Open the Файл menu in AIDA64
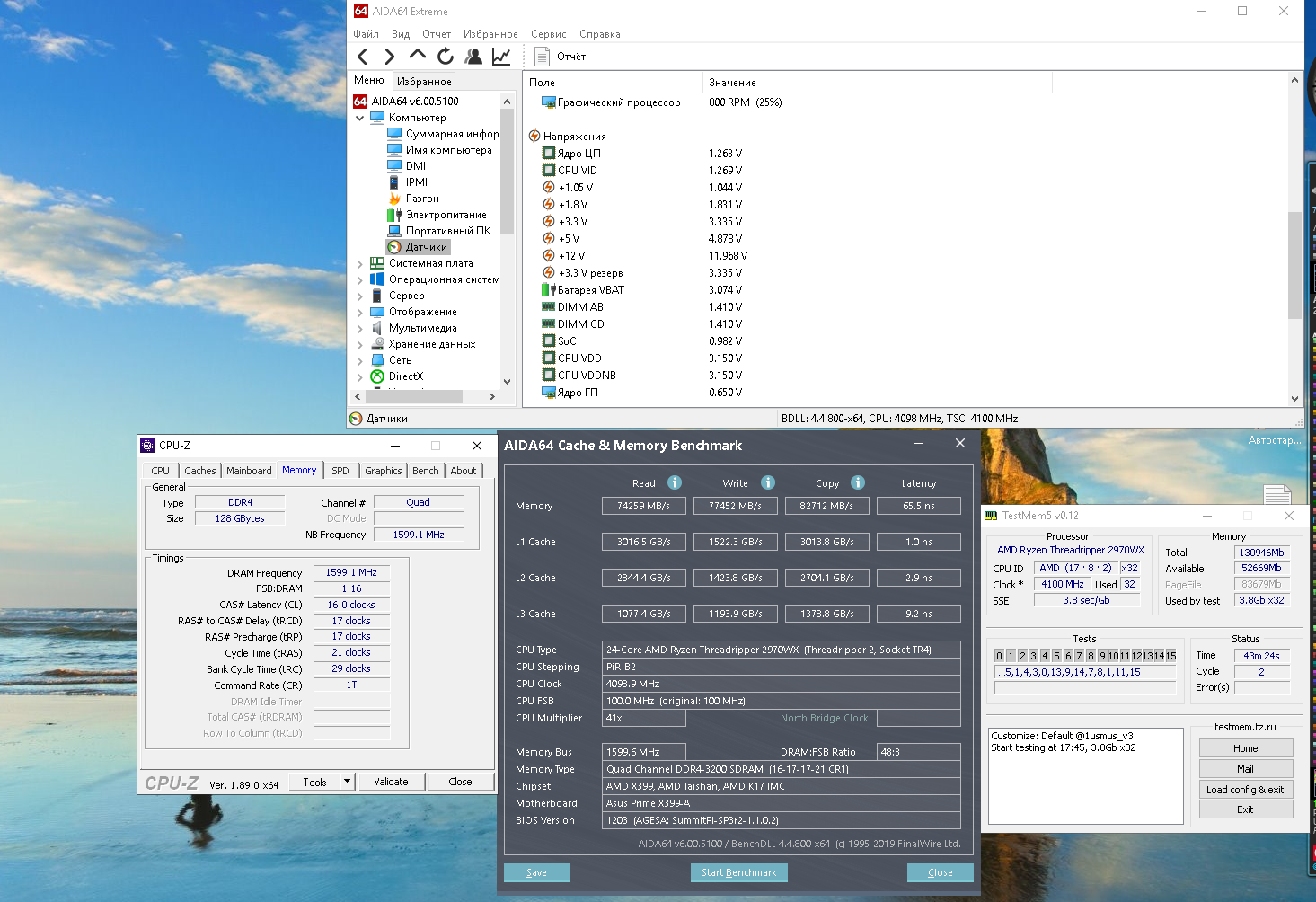The image size is (1316, 902). (367, 34)
